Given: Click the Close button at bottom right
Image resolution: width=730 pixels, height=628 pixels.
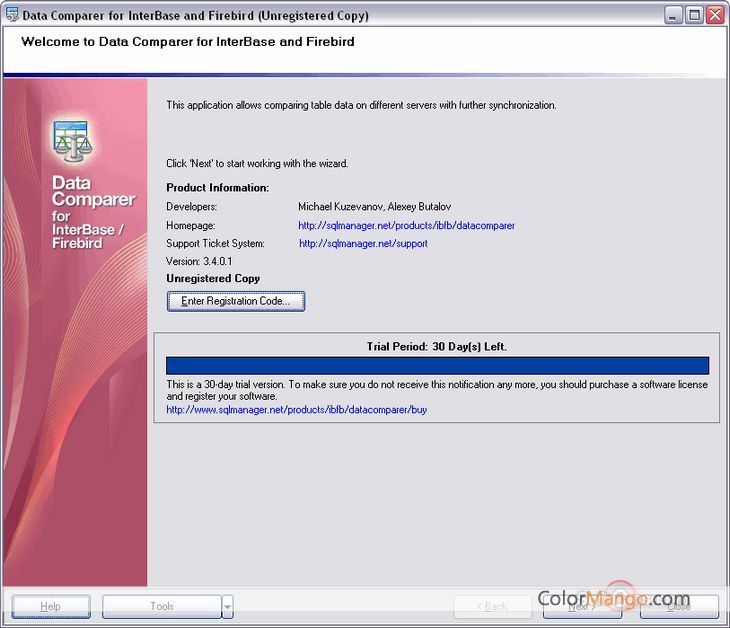Looking at the screenshot, I should click(679, 606).
